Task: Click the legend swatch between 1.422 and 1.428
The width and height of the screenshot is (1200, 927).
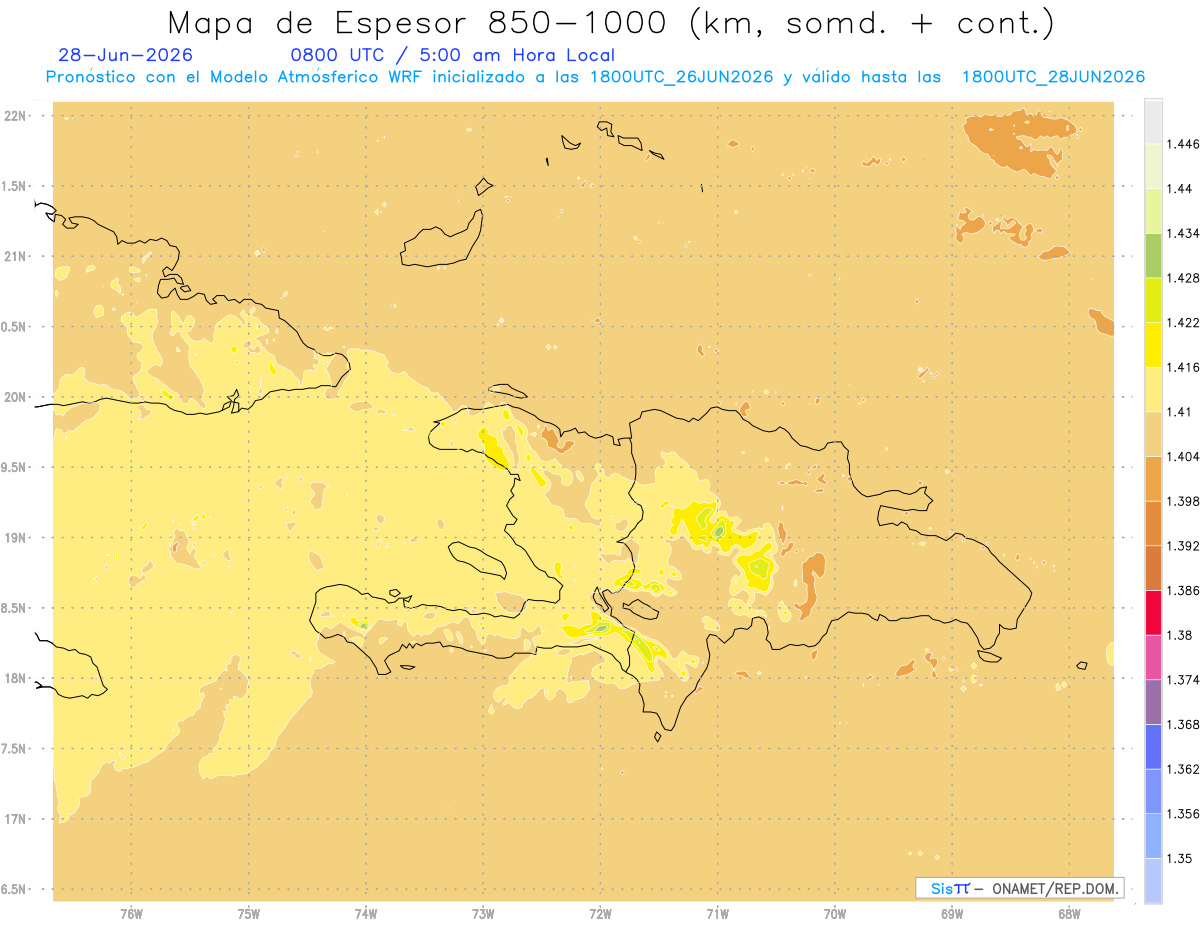Action: (1153, 300)
